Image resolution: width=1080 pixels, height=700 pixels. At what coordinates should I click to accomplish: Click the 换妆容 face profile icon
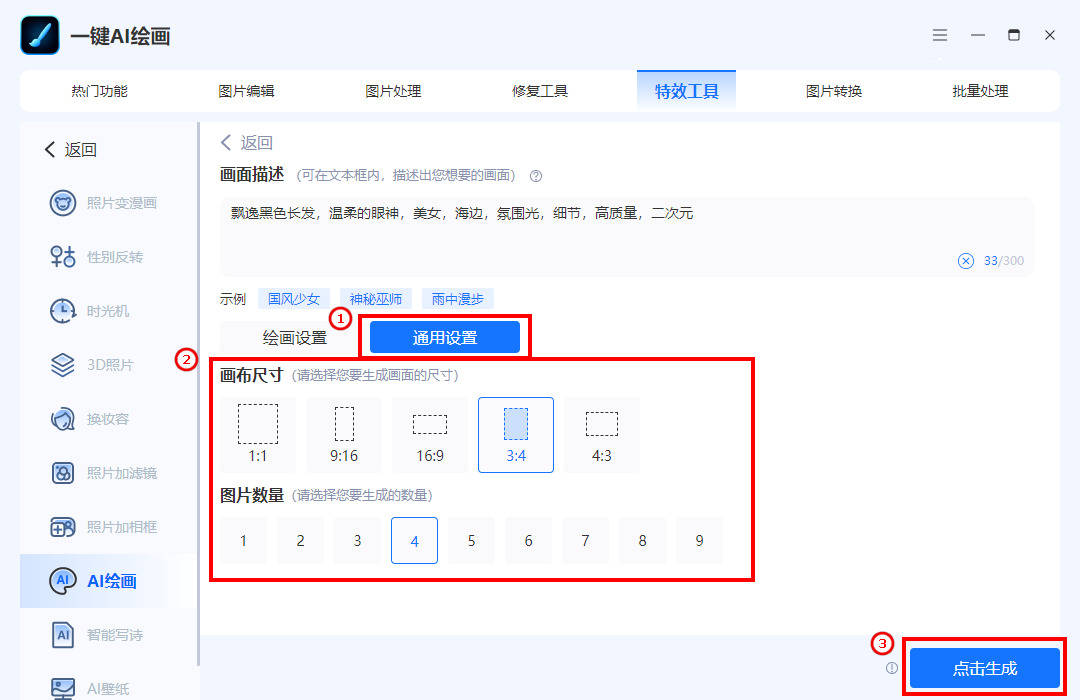[x=63, y=419]
